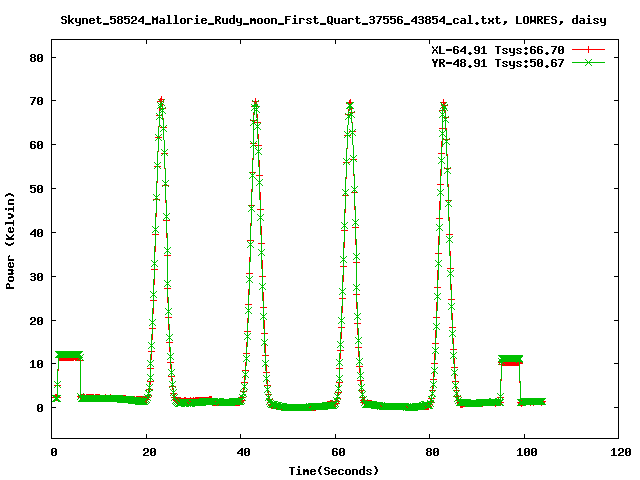The image size is (640, 480).
Task: Click legend entry YR-48.91 Tsys:50.67
Action: pos(498,63)
